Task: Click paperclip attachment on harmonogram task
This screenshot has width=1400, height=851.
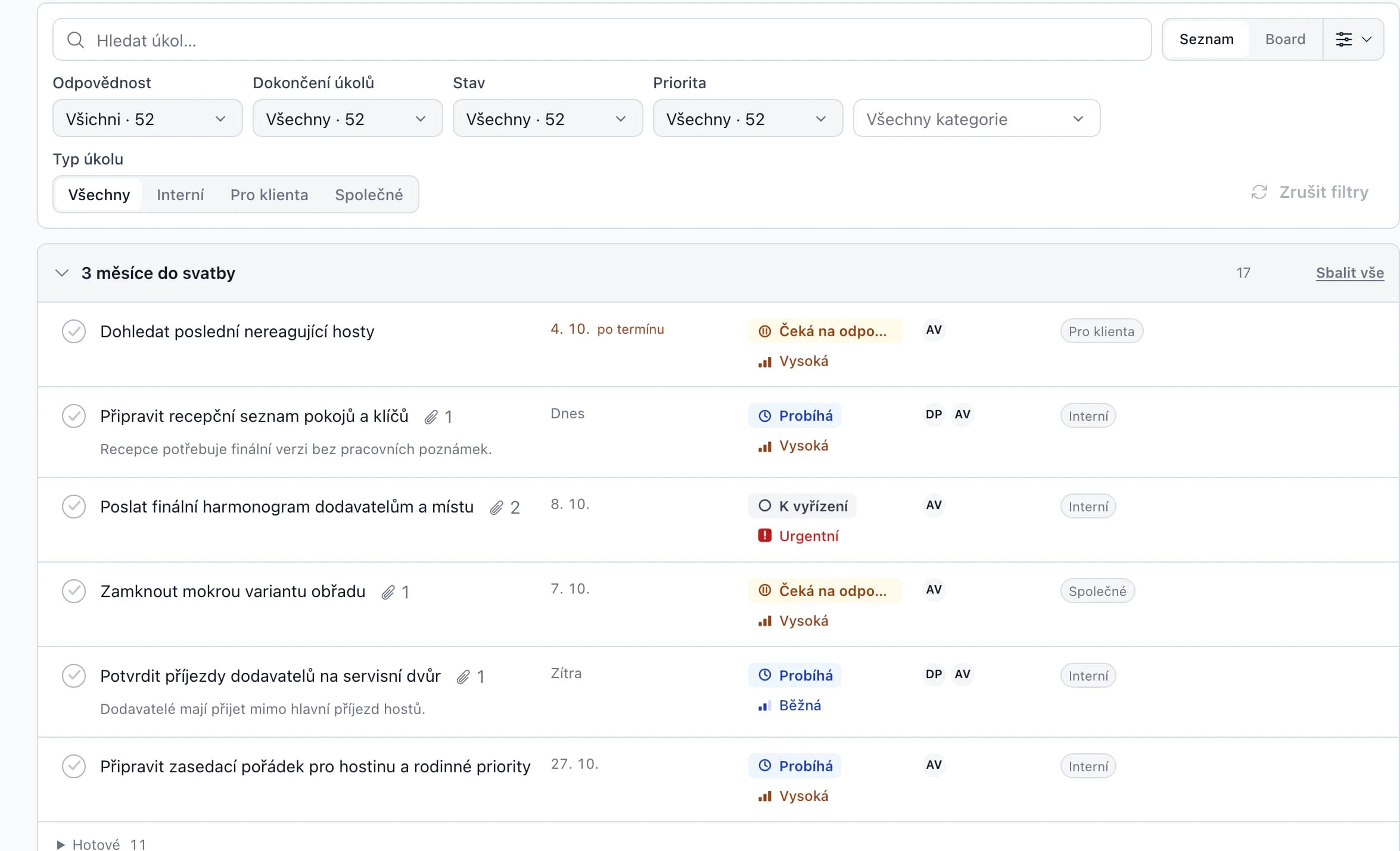Action: tap(497, 508)
